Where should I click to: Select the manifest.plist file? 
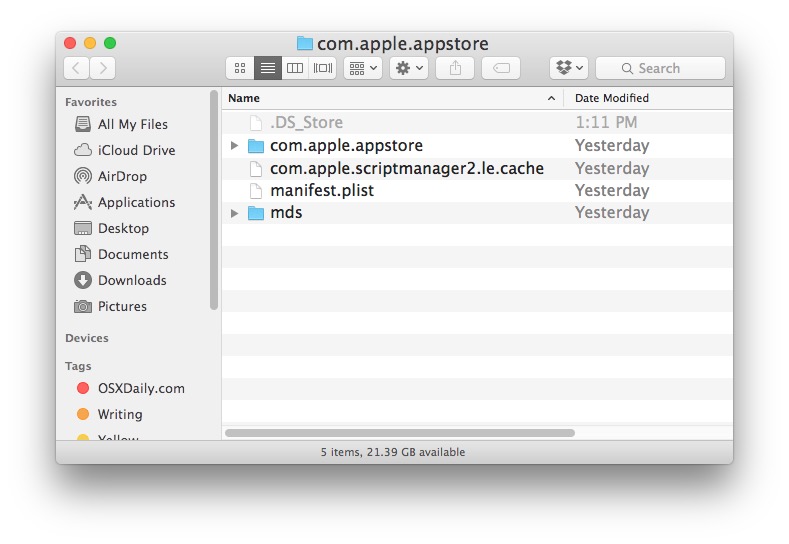click(x=321, y=190)
